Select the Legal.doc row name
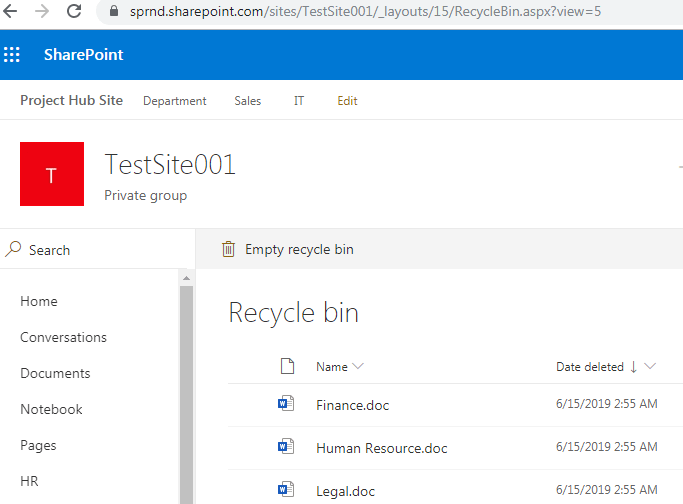683x504 pixels. (345, 491)
